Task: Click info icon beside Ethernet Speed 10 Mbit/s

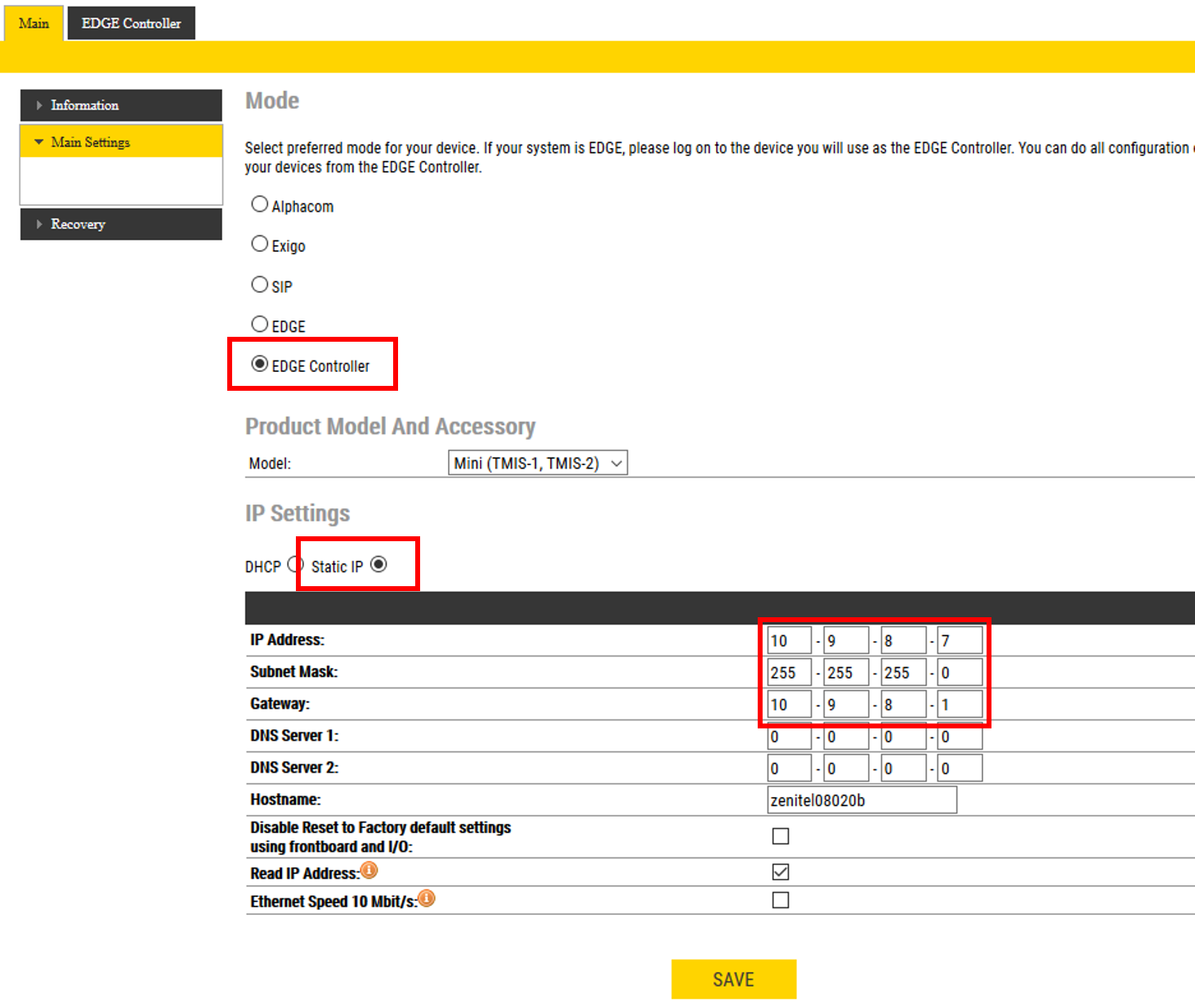Action: pyautogui.click(x=427, y=899)
